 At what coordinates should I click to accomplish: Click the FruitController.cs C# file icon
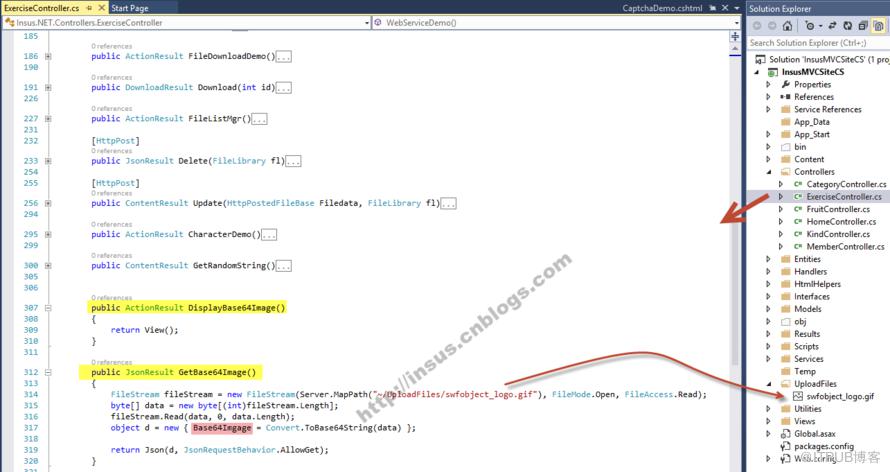click(798, 209)
